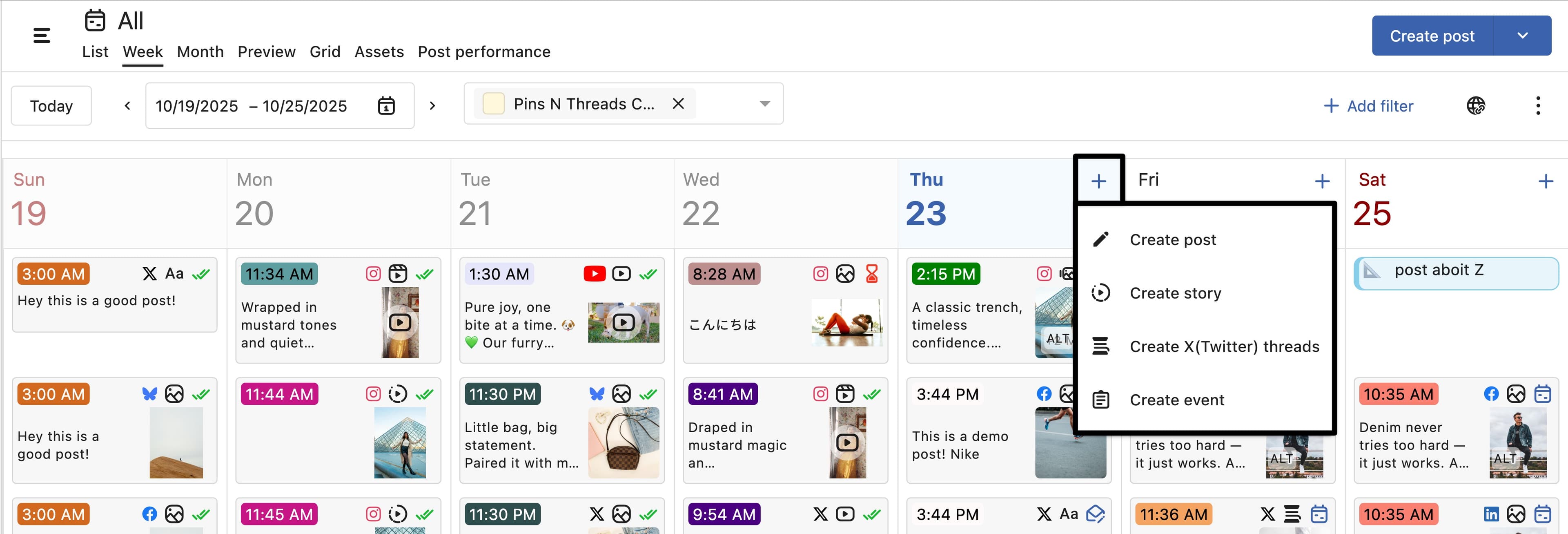This screenshot has width=1568, height=534.
Task: Open the hamburger sidebar menu
Action: (41, 36)
